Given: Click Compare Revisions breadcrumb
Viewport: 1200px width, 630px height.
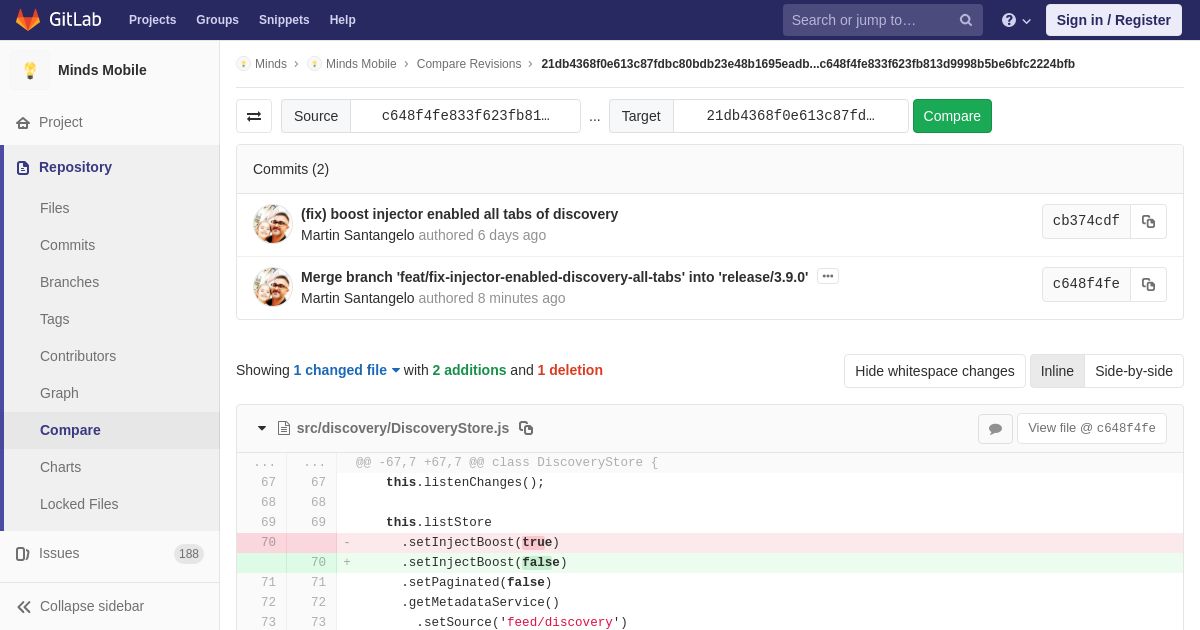Looking at the screenshot, I should tap(469, 64).
